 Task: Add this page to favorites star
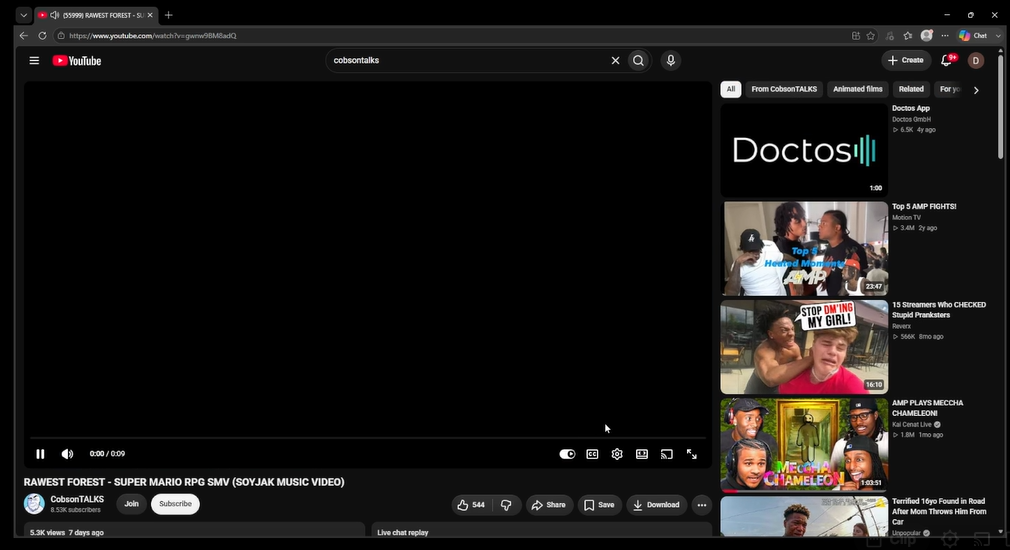871,36
